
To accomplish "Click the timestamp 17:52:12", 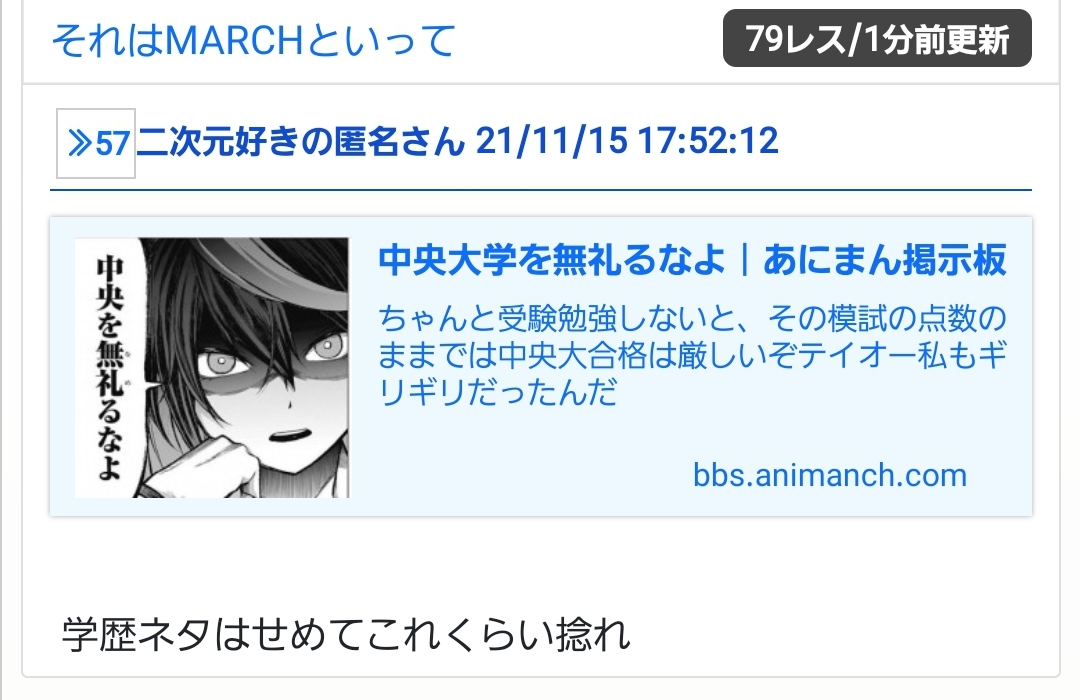I will (x=708, y=141).
